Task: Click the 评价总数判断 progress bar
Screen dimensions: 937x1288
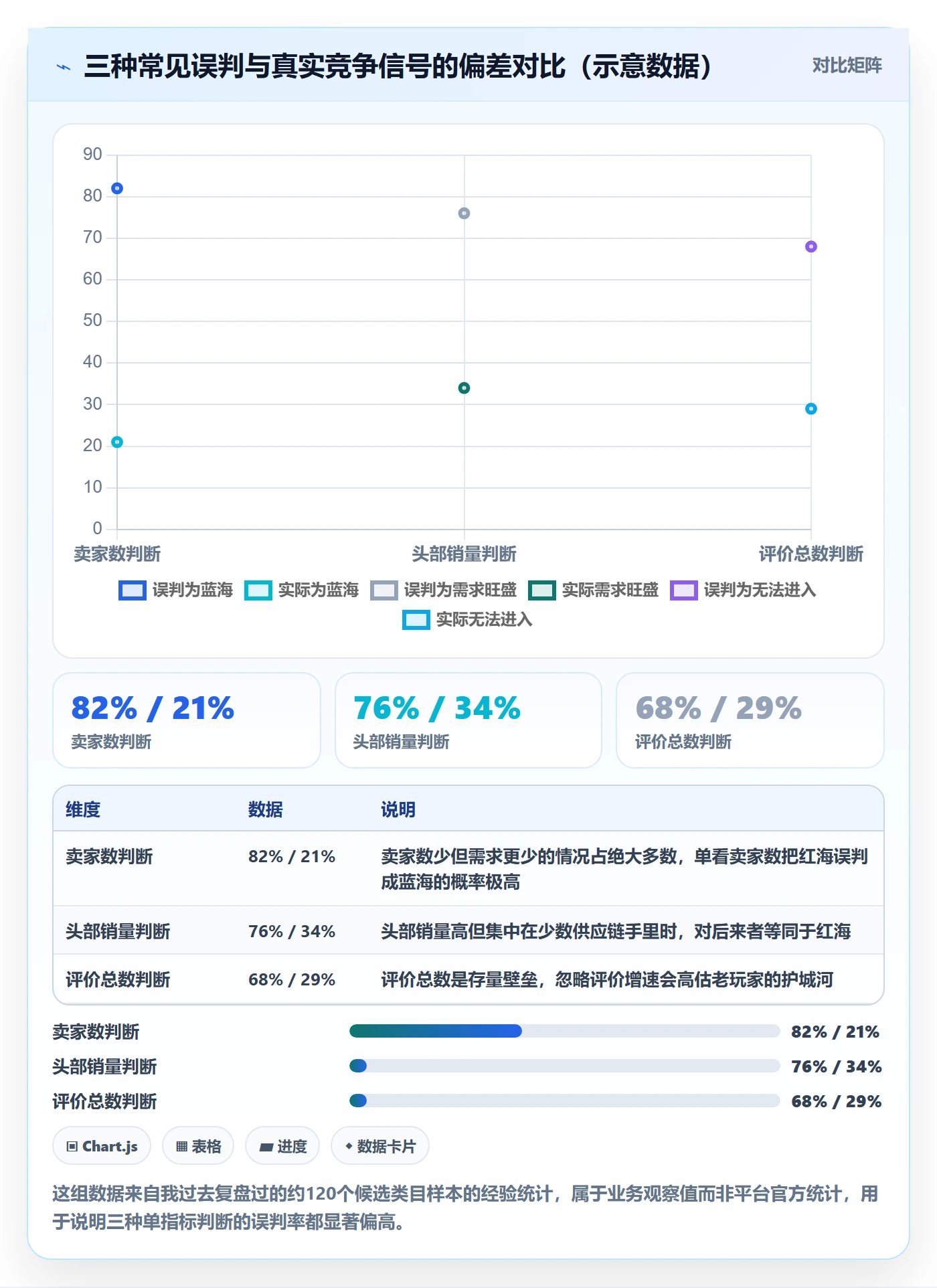Action: tap(565, 1101)
